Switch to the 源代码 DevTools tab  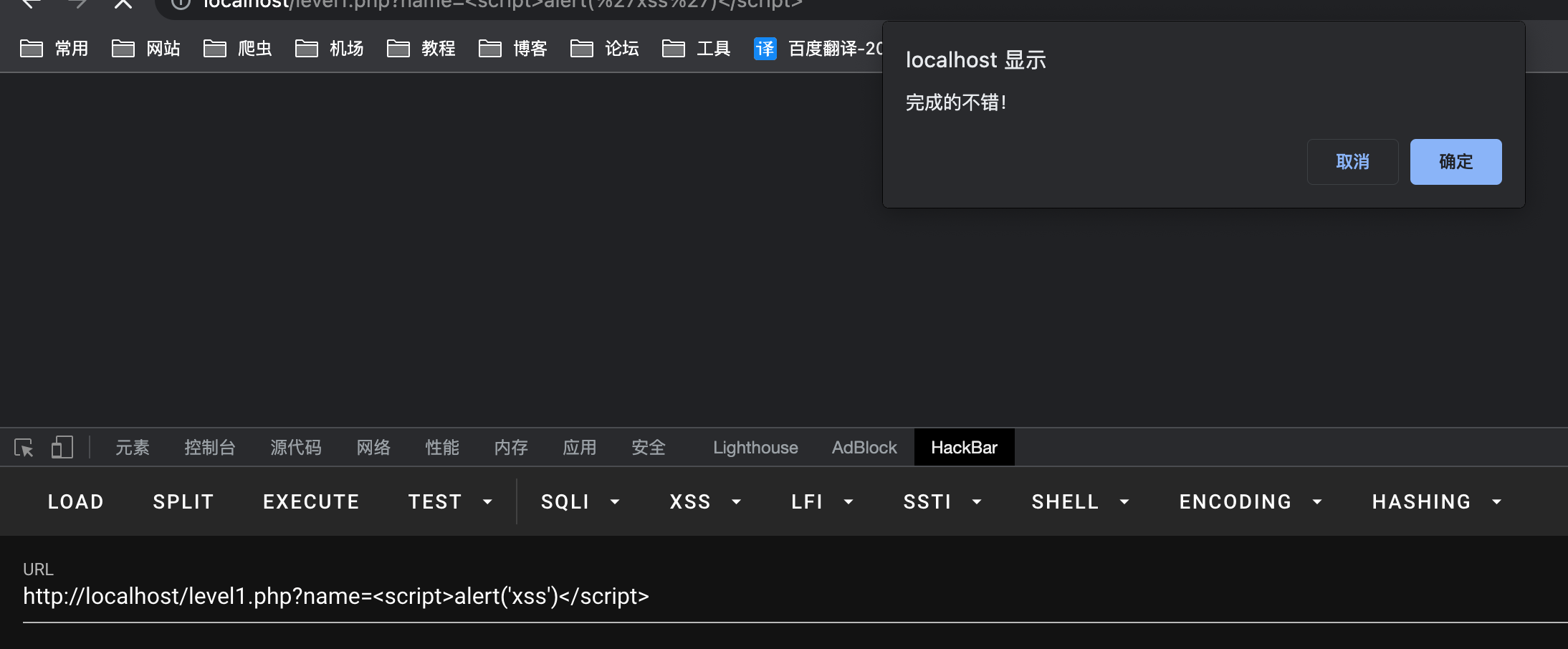[296, 448]
